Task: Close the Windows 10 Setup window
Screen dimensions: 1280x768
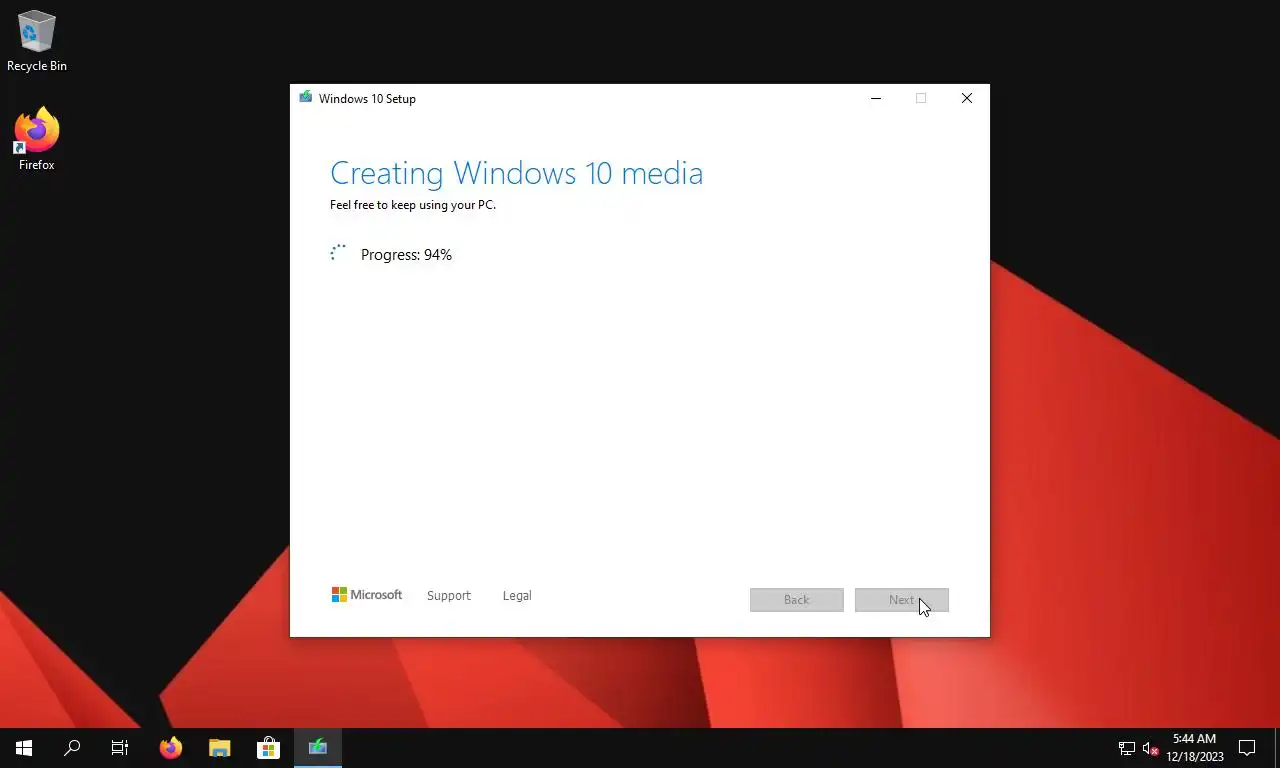Action: coord(967,98)
